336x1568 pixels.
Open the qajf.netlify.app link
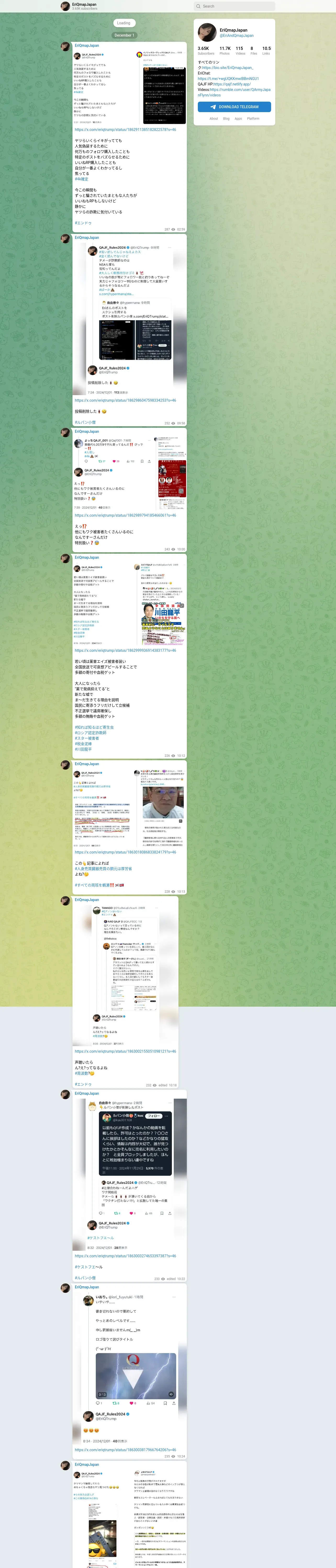[232, 84]
